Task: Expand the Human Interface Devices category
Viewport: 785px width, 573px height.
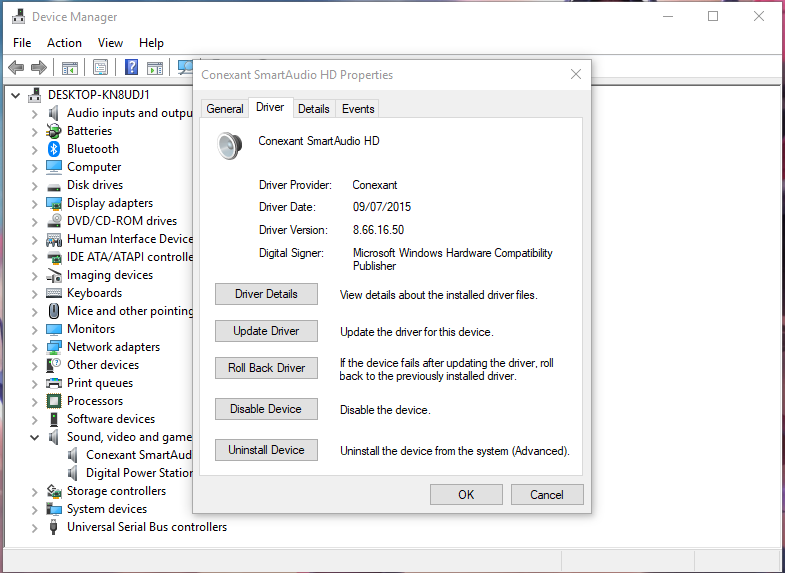Action: point(35,240)
